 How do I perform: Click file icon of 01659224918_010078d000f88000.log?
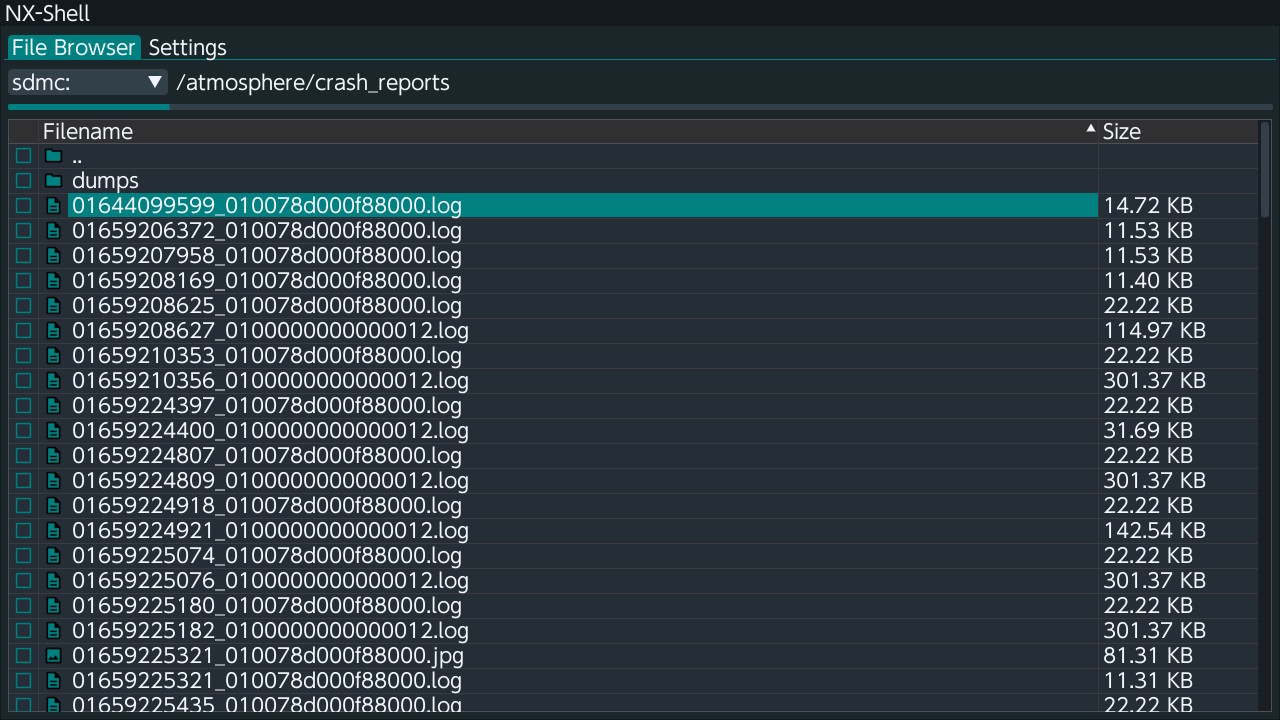(x=54, y=506)
